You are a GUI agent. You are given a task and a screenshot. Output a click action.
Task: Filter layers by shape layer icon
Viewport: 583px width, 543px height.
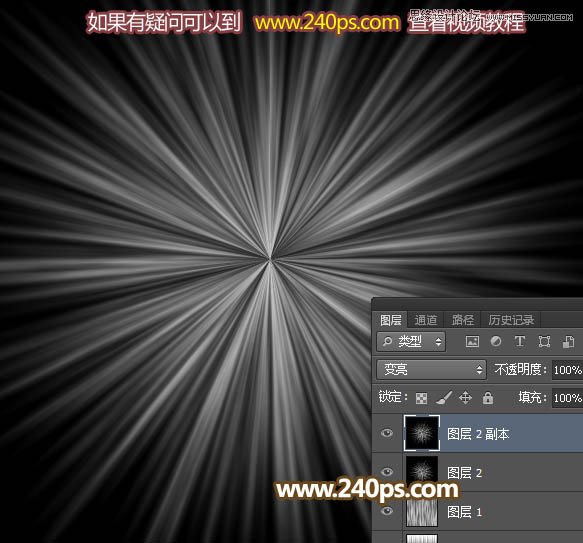(x=544, y=341)
